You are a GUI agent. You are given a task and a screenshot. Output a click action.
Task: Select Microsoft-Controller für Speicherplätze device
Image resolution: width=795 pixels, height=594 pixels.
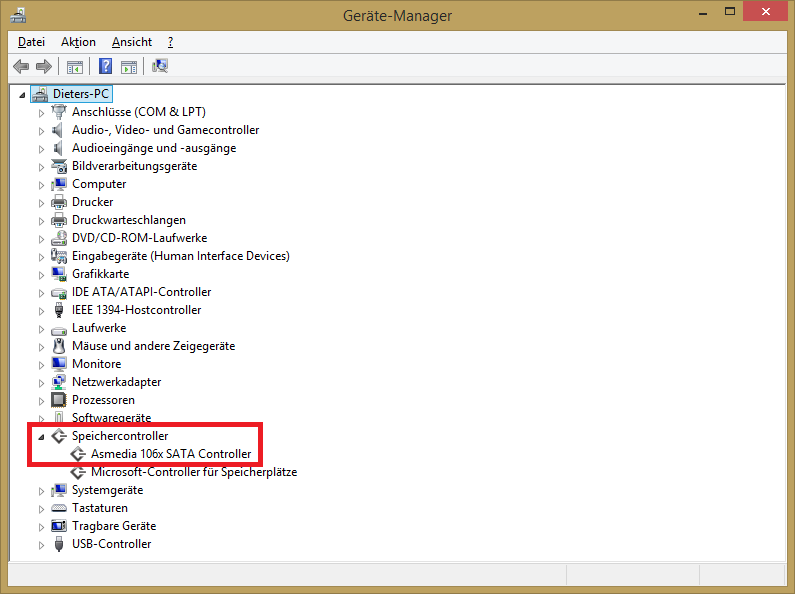point(193,472)
